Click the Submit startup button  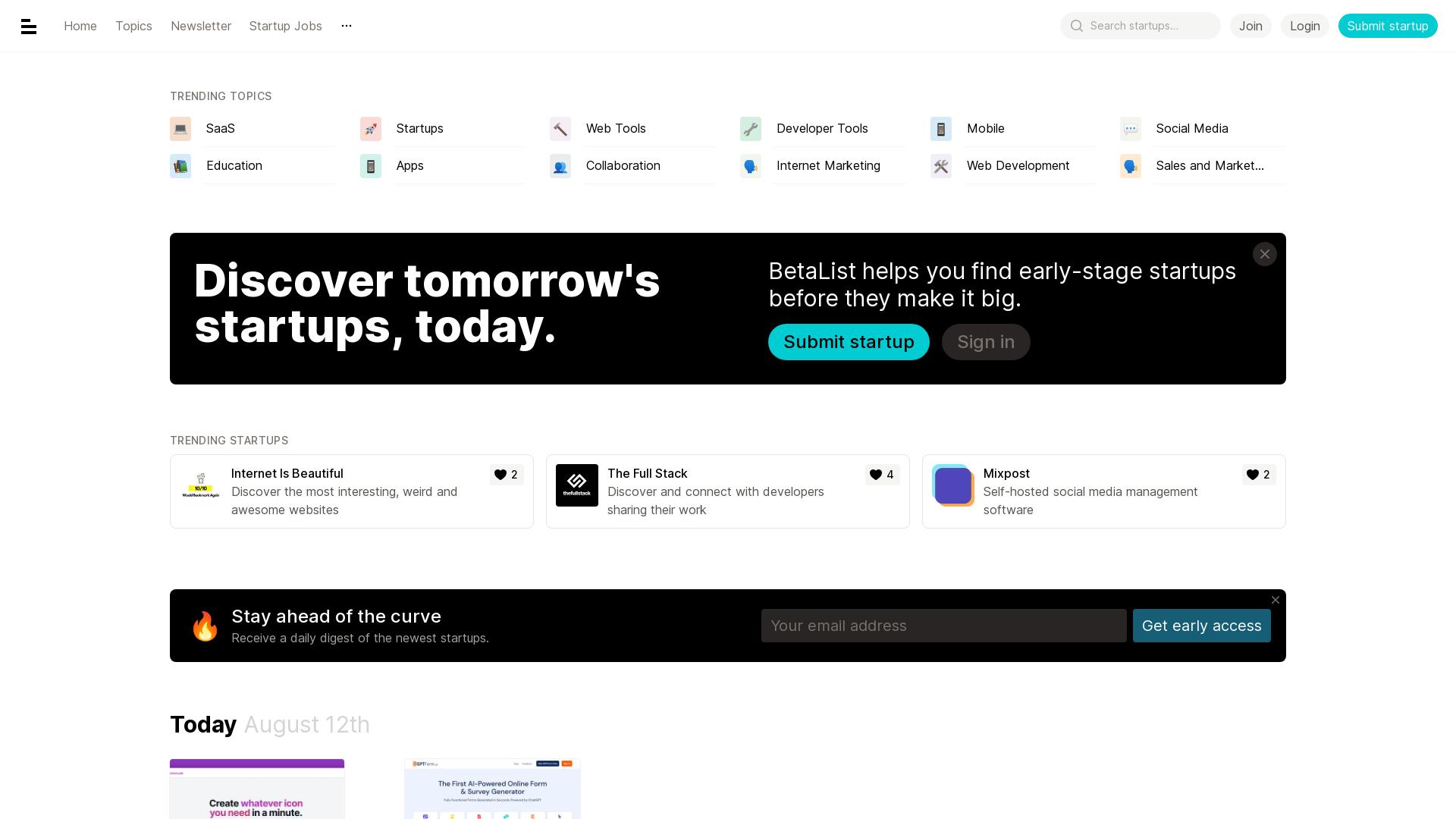[1388, 26]
